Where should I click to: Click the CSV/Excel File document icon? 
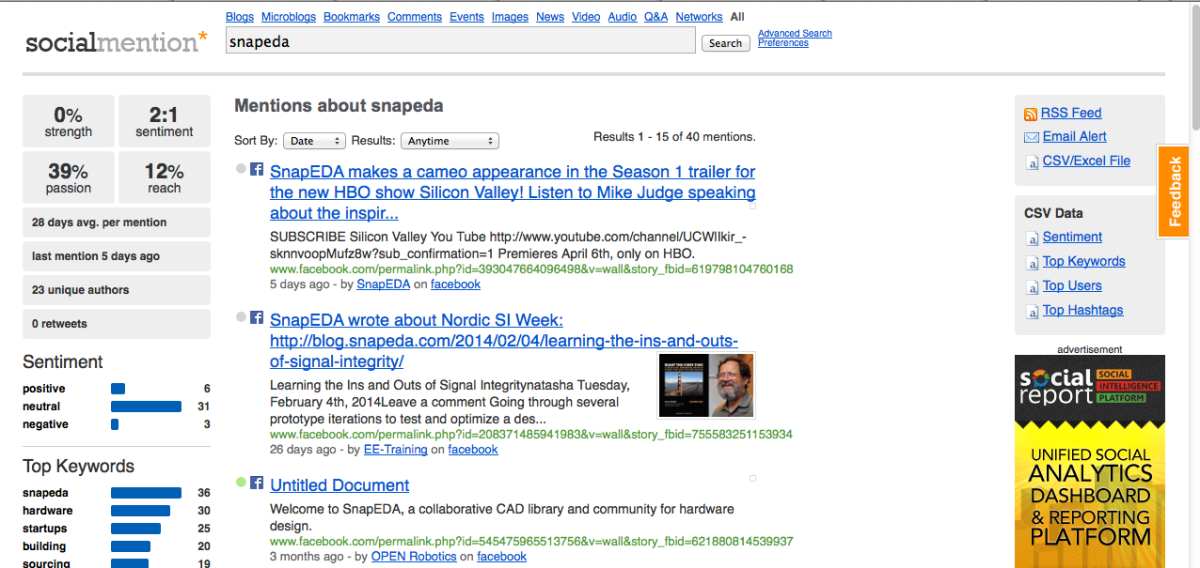1033,162
